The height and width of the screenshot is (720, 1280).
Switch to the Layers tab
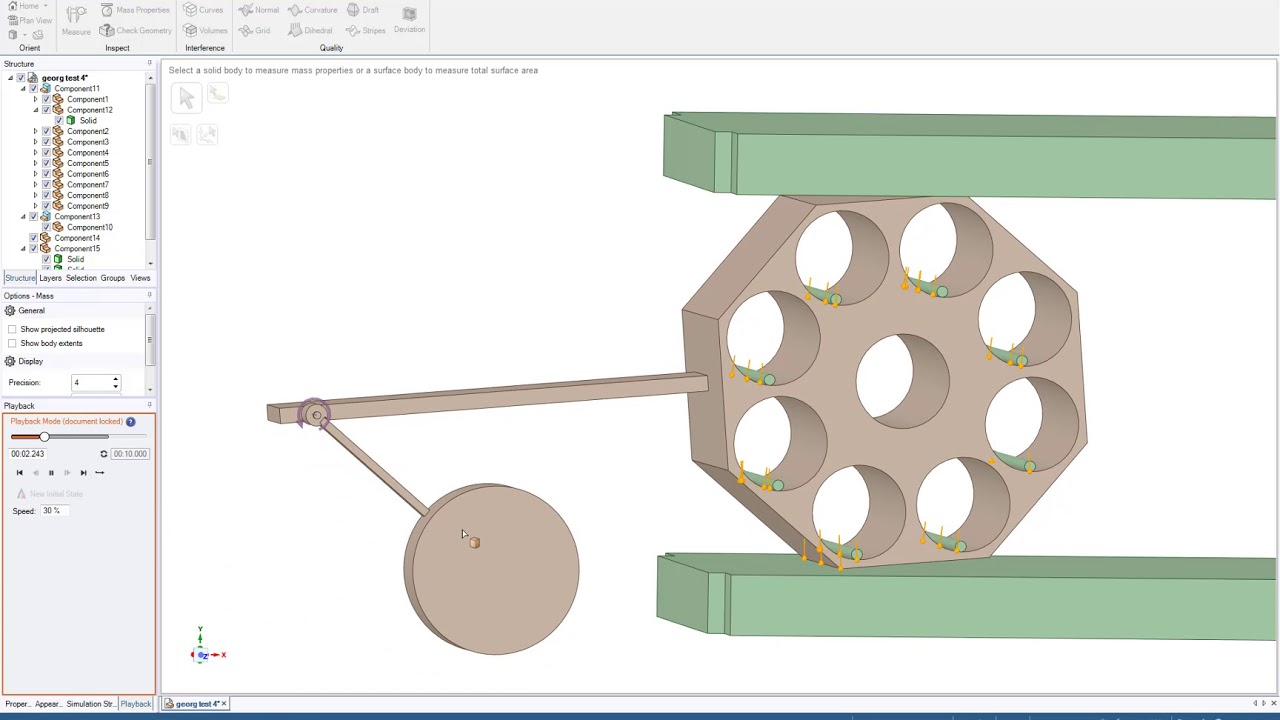pyautogui.click(x=50, y=278)
